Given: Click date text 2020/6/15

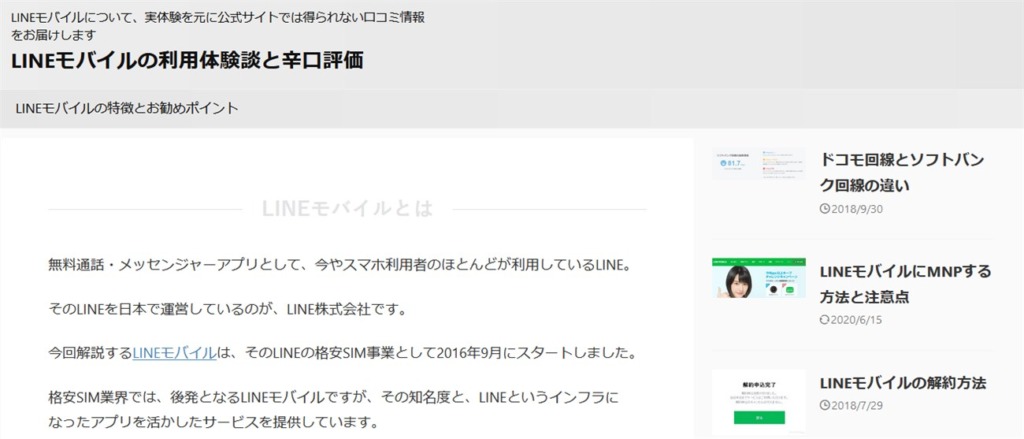Looking at the screenshot, I should pyautogui.click(x=857, y=320).
